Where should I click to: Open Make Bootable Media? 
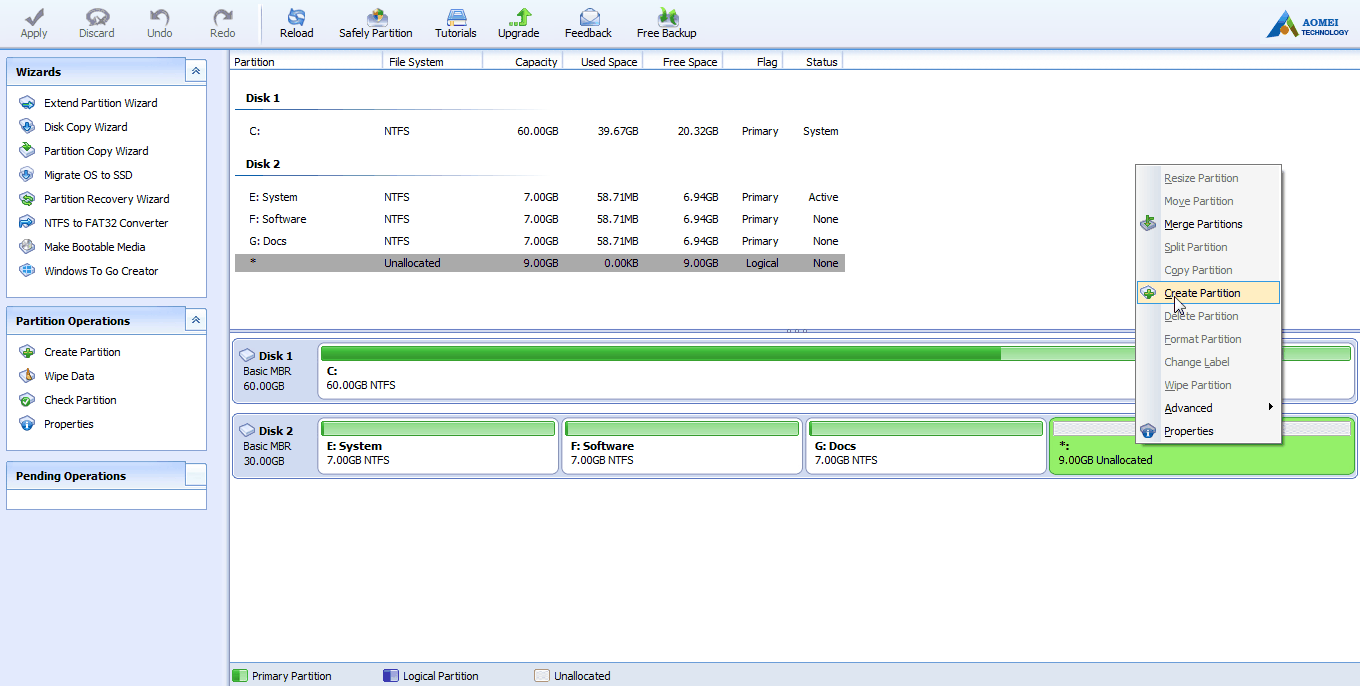tap(83, 247)
